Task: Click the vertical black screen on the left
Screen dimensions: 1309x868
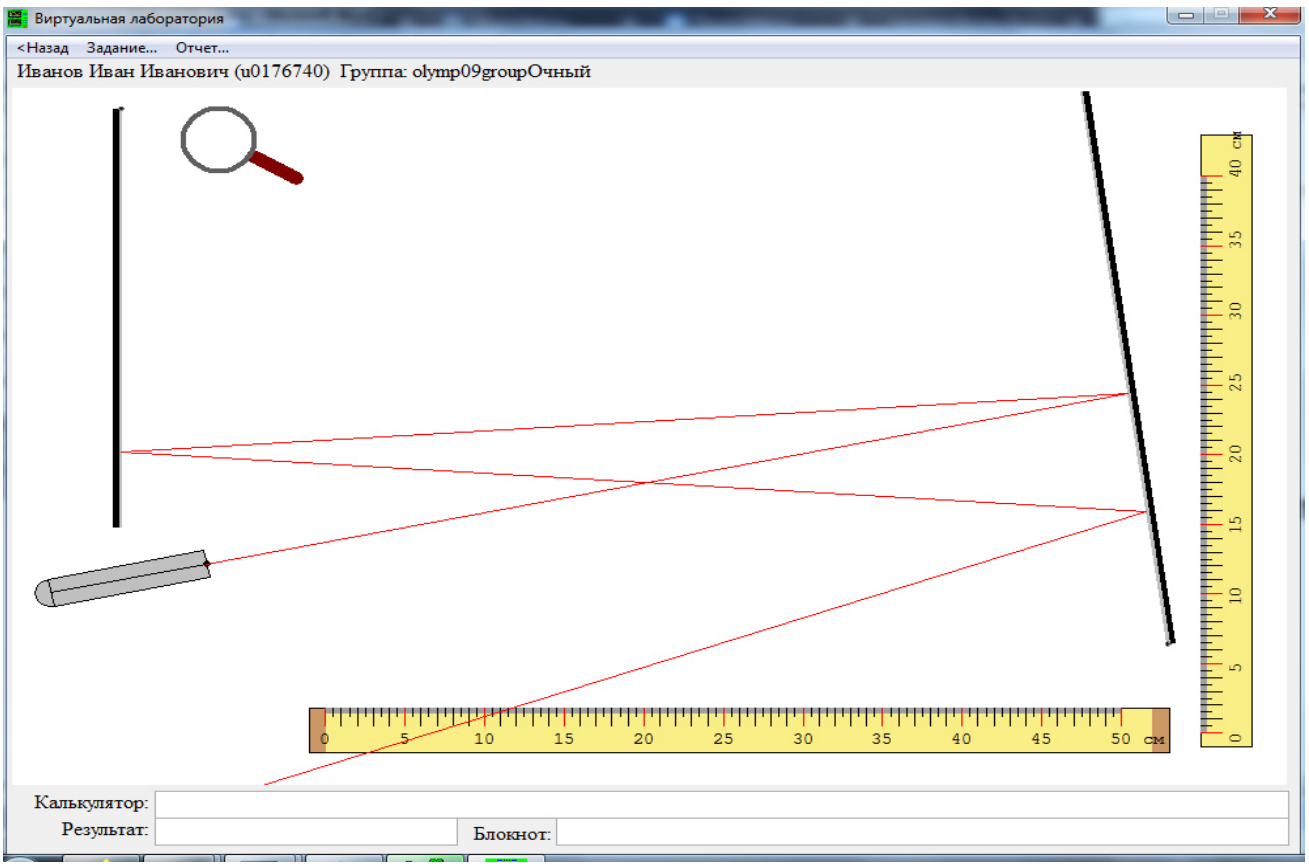Action: coord(117,316)
